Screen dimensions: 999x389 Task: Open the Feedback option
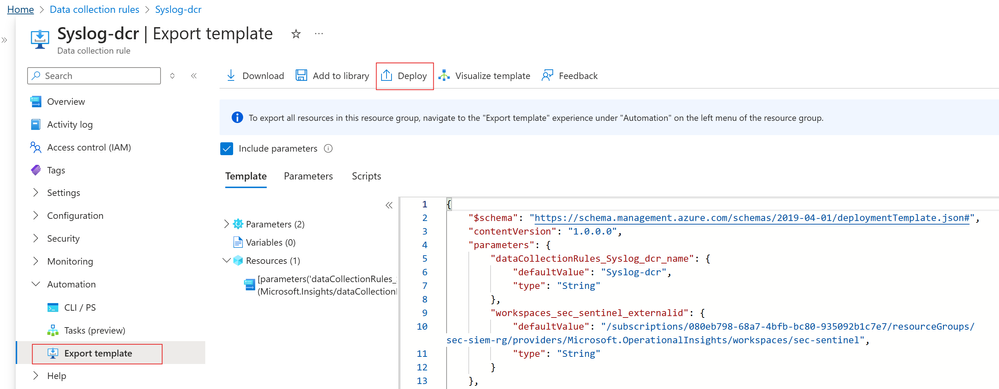(x=570, y=76)
